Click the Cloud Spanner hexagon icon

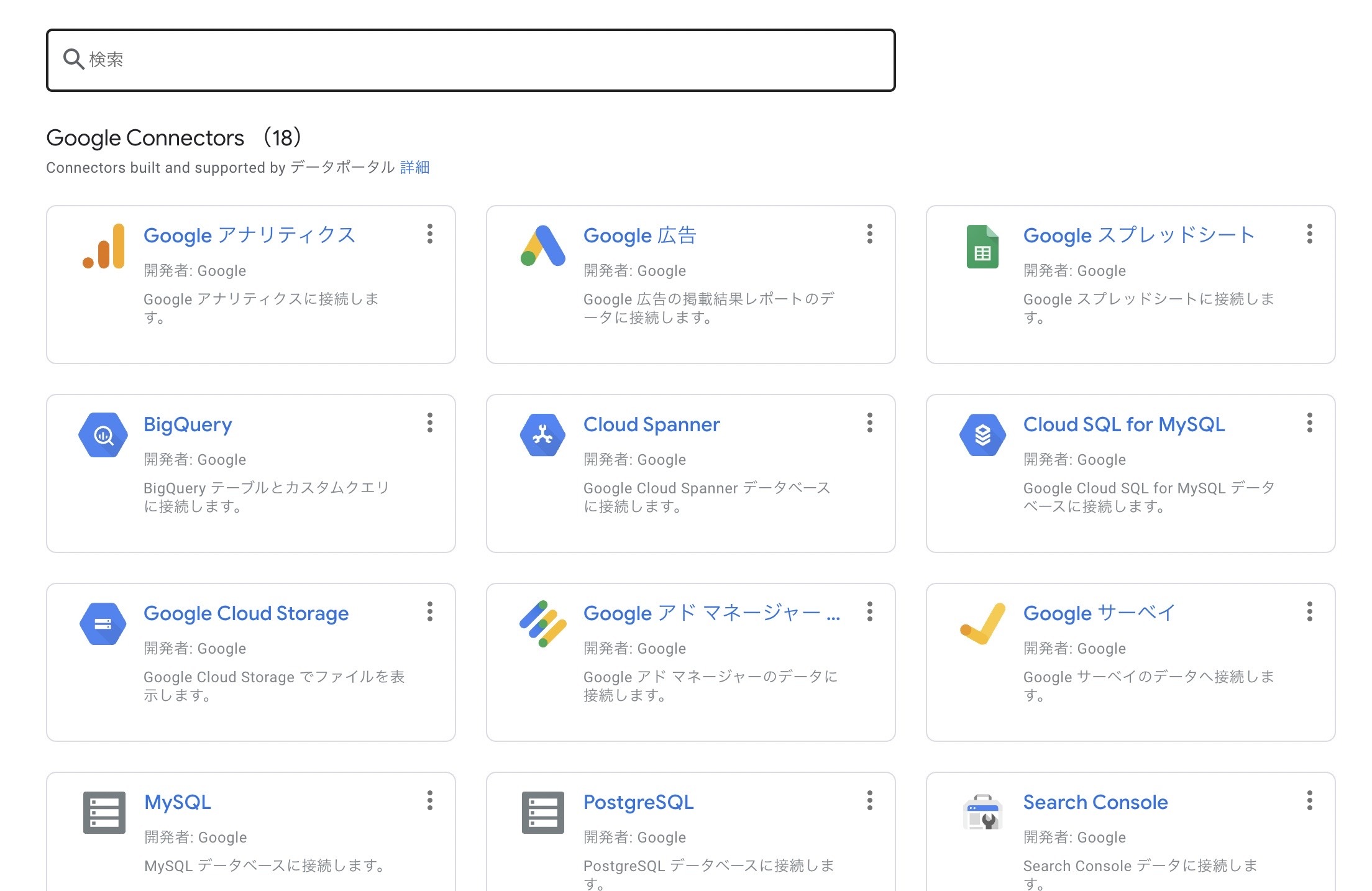(x=542, y=435)
